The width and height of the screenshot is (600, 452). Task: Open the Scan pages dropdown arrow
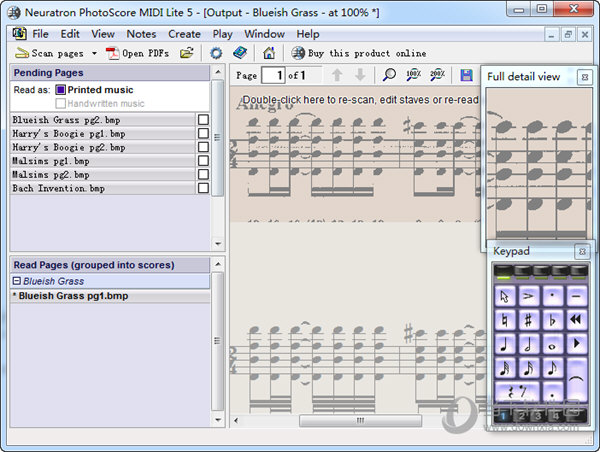click(x=94, y=53)
